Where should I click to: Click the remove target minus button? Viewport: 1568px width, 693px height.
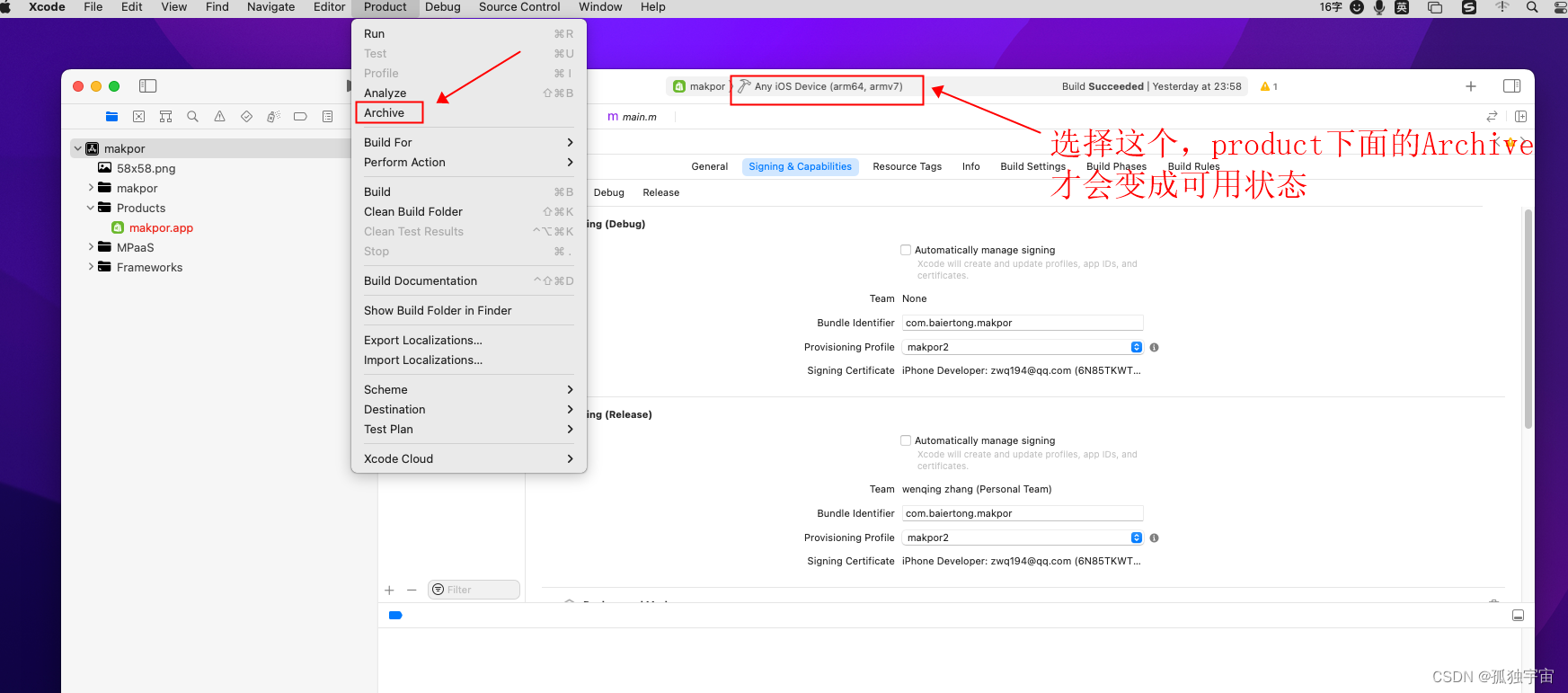click(412, 591)
